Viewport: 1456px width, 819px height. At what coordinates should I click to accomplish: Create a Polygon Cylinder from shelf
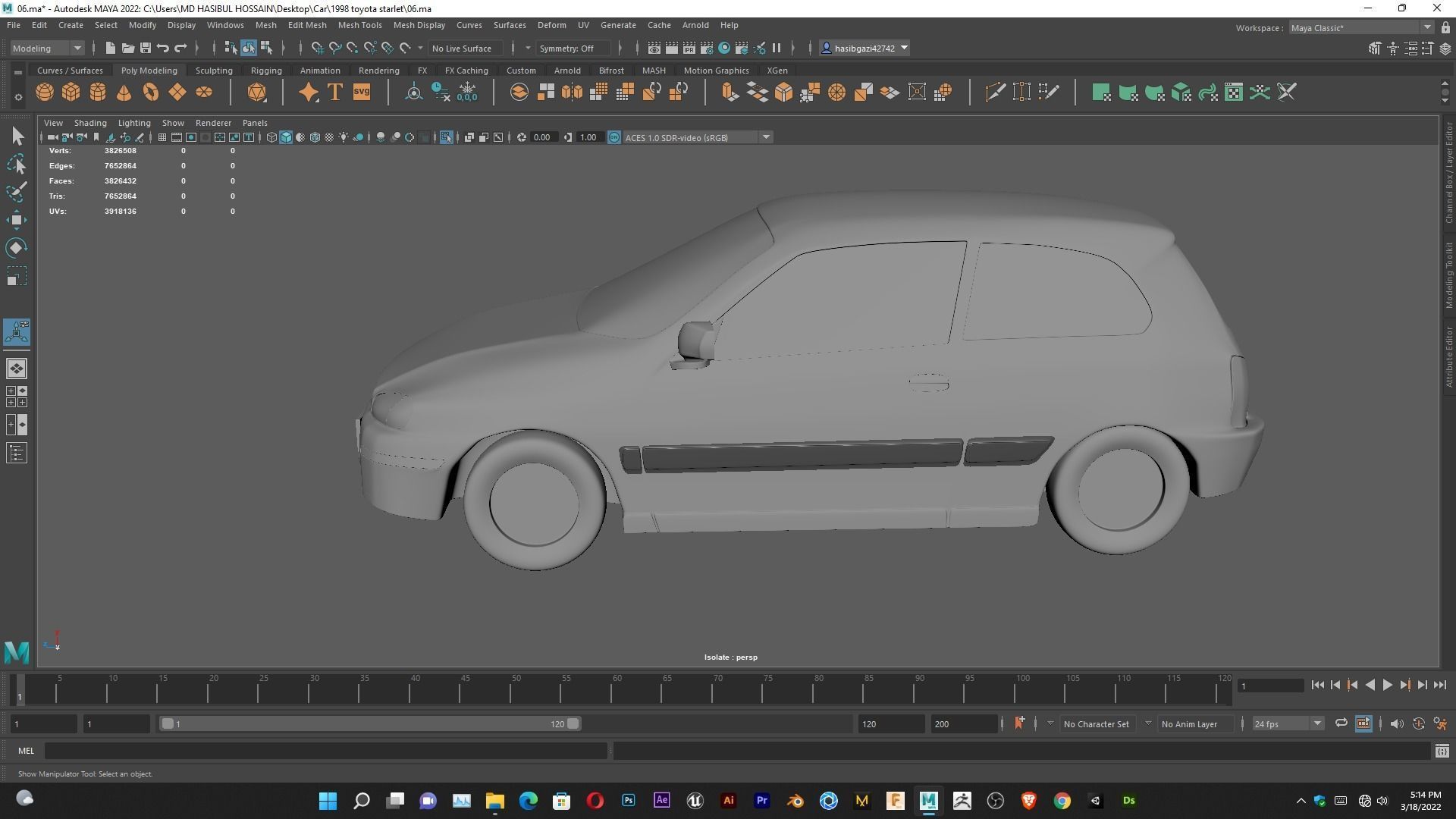pyautogui.click(x=98, y=93)
